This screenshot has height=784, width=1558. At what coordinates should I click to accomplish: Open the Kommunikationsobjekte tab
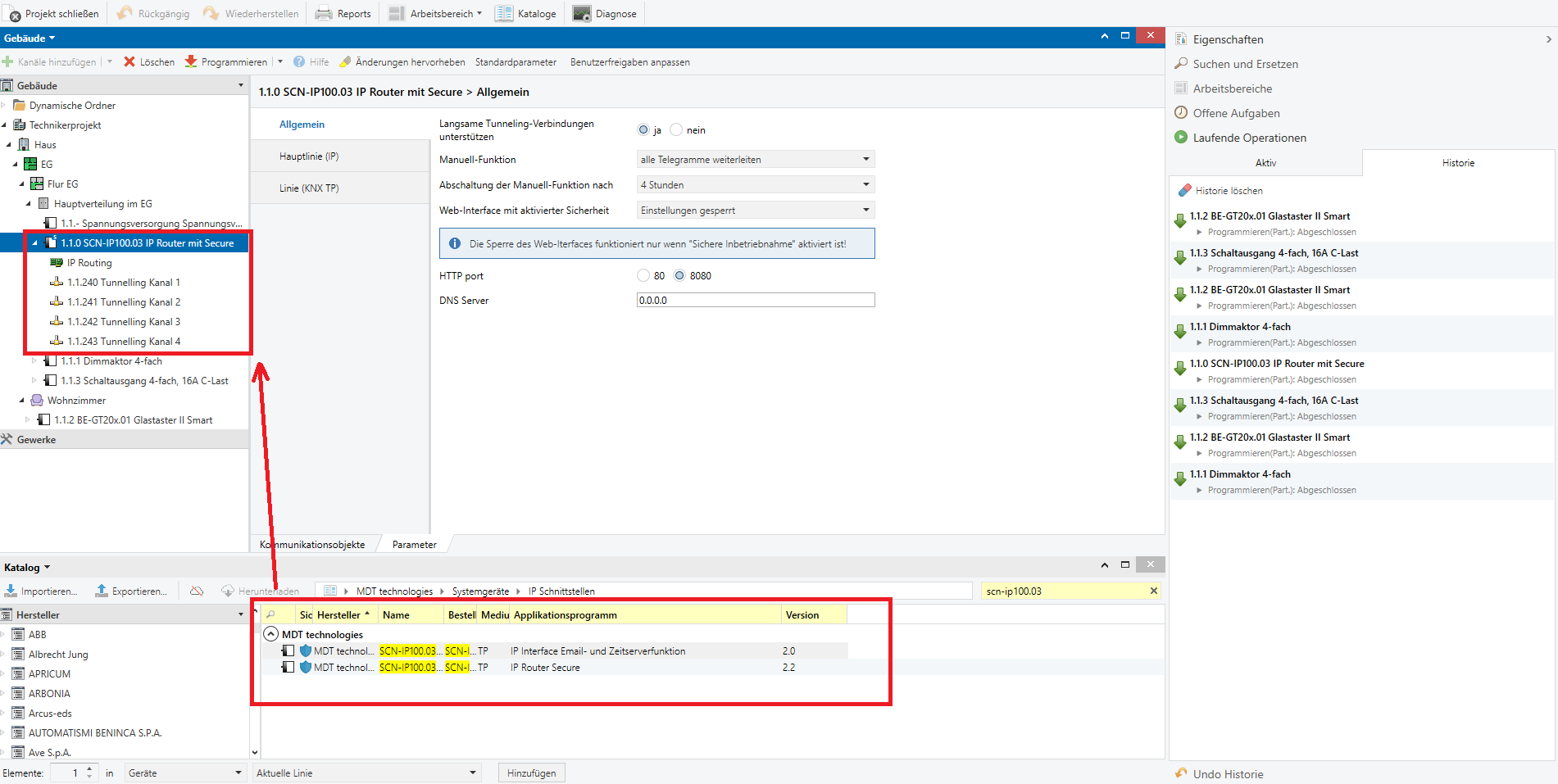point(312,544)
